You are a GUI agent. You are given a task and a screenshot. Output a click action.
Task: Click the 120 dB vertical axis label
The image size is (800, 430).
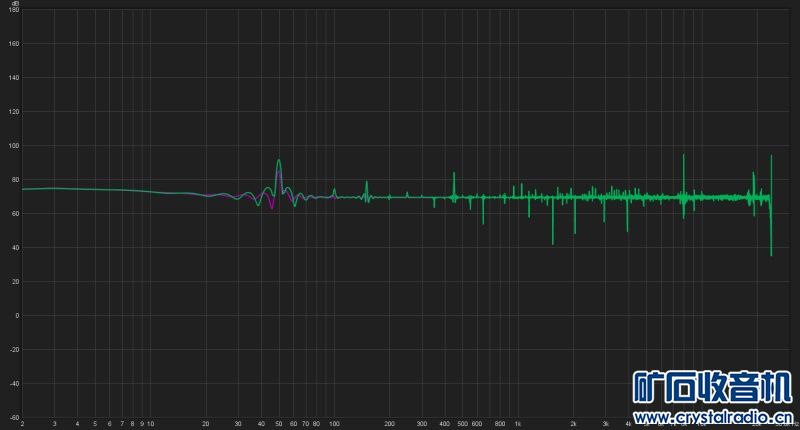point(14,112)
